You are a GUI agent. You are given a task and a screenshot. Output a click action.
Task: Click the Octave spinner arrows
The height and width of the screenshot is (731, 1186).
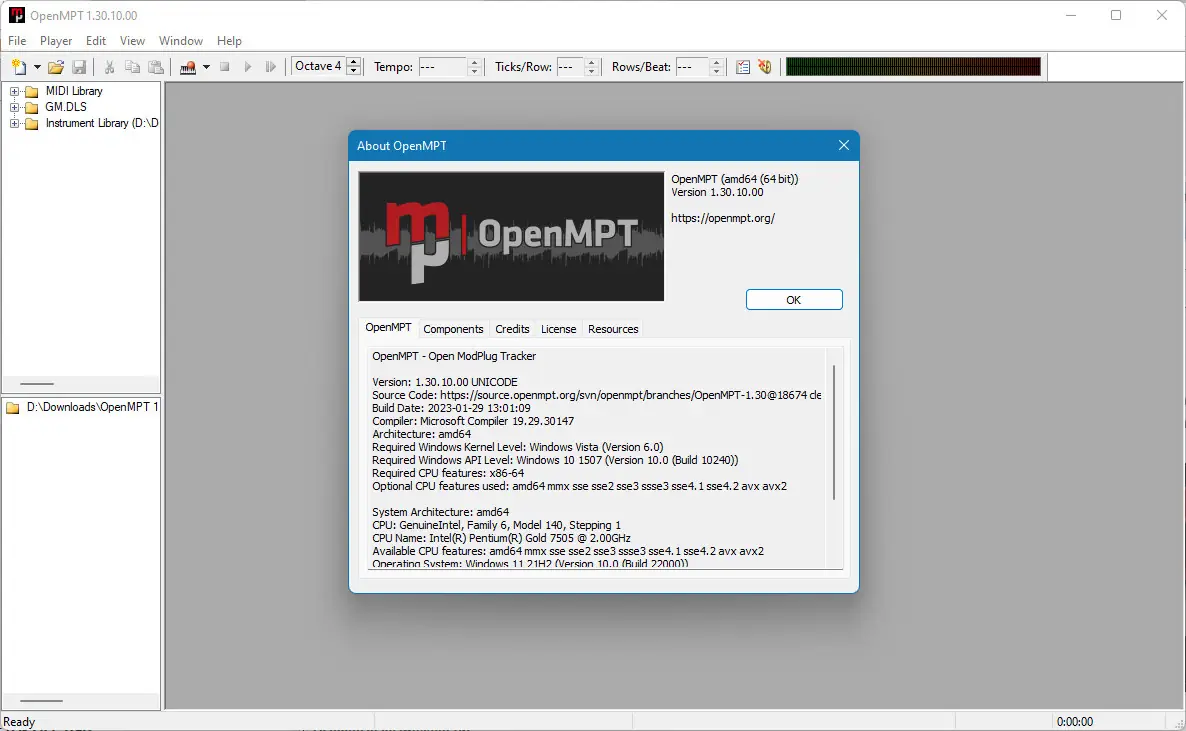tap(353, 67)
